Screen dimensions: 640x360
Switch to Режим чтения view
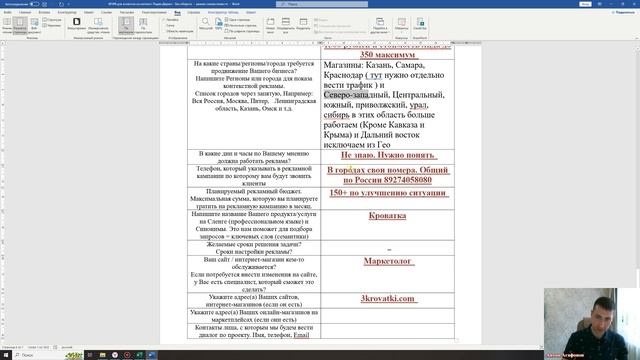pos(7,26)
